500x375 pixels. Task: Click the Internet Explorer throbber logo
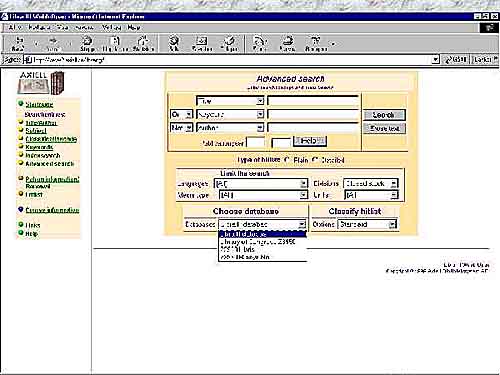489,28
